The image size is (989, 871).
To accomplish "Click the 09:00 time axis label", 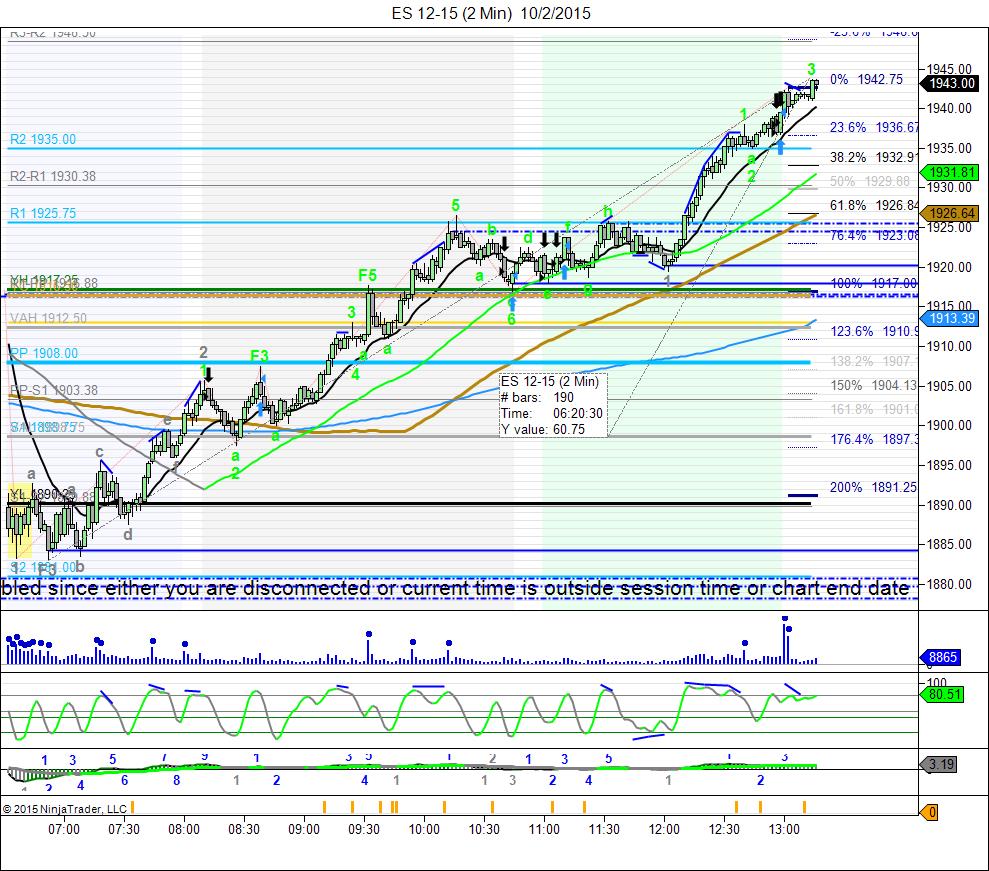I will click(x=303, y=829).
